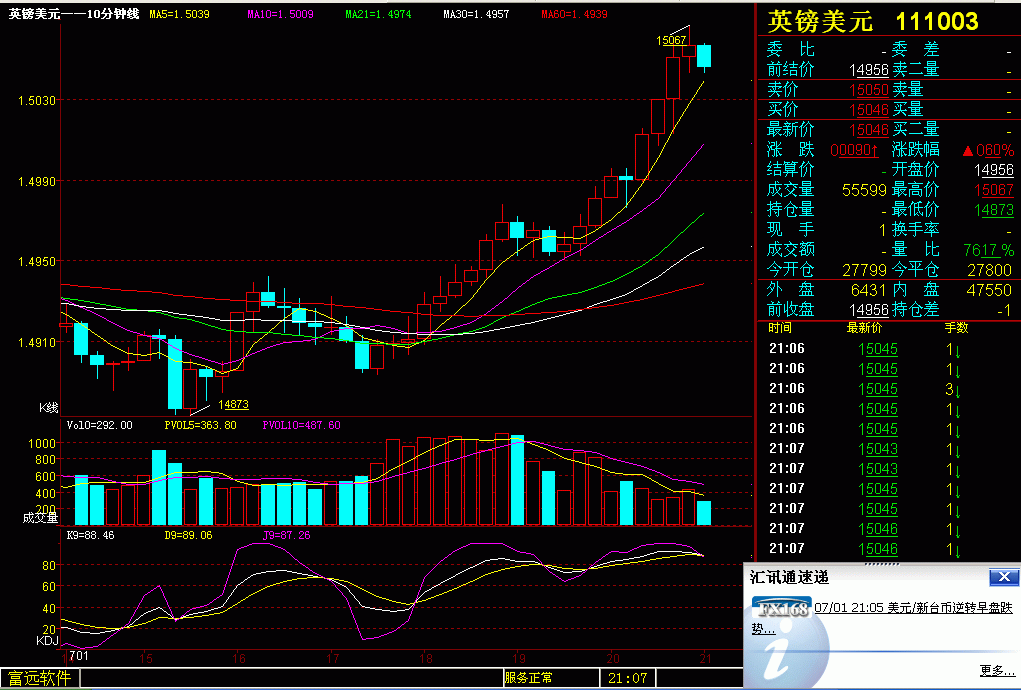Select the MA5=1.5039 indicator label
Screen dimensions: 1021x690
click(x=179, y=14)
